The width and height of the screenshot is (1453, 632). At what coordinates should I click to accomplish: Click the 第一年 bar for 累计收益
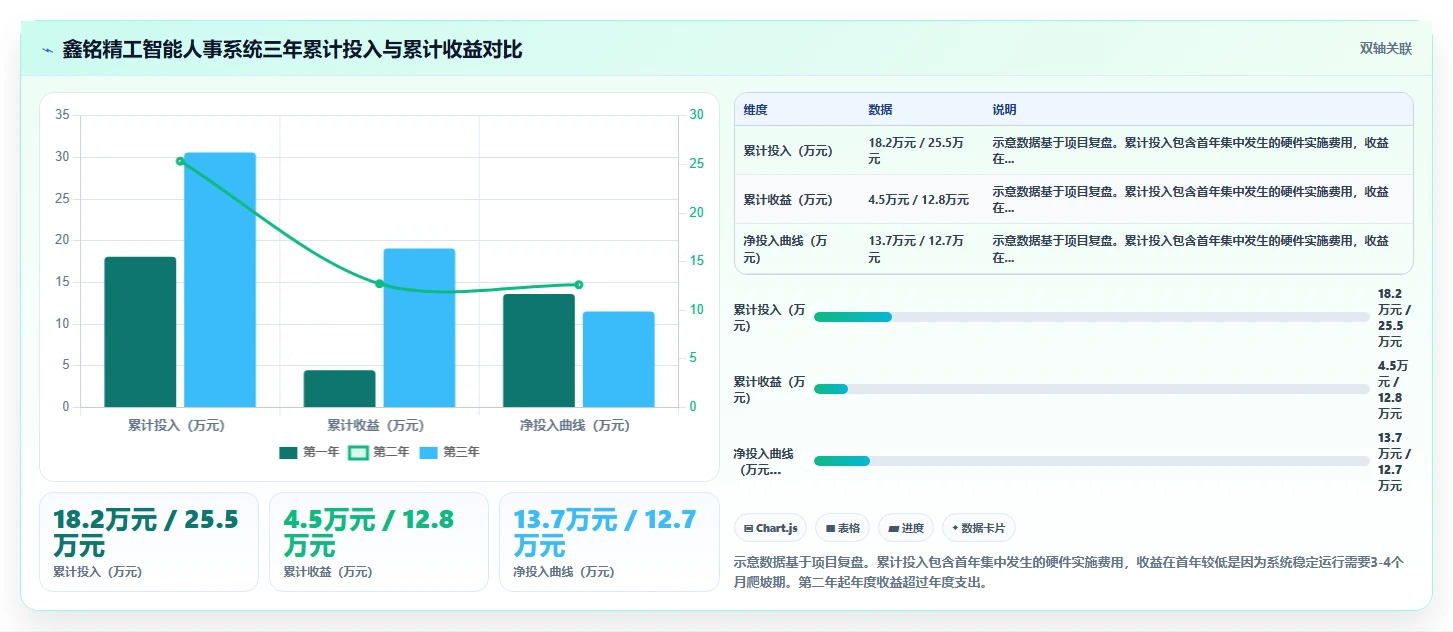click(340, 389)
